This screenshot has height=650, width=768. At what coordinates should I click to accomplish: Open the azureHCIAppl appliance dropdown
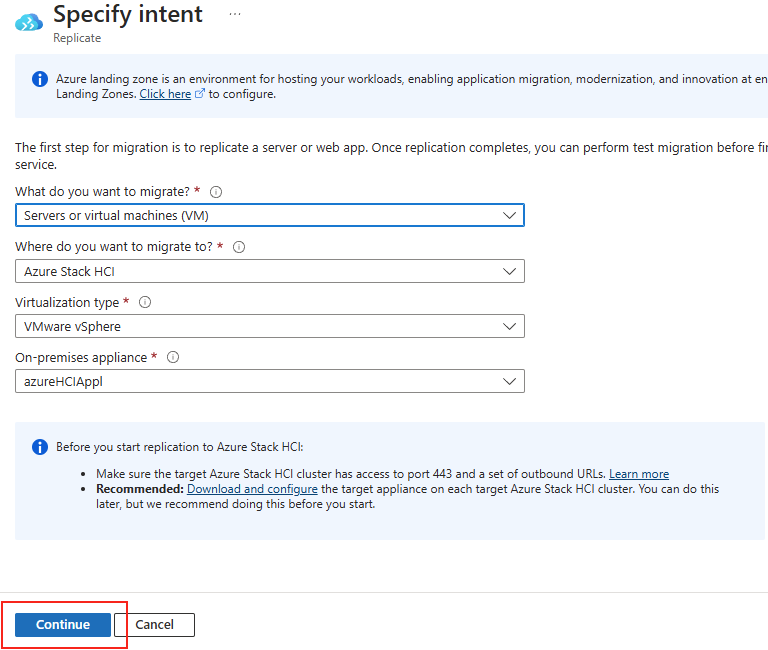point(270,381)
